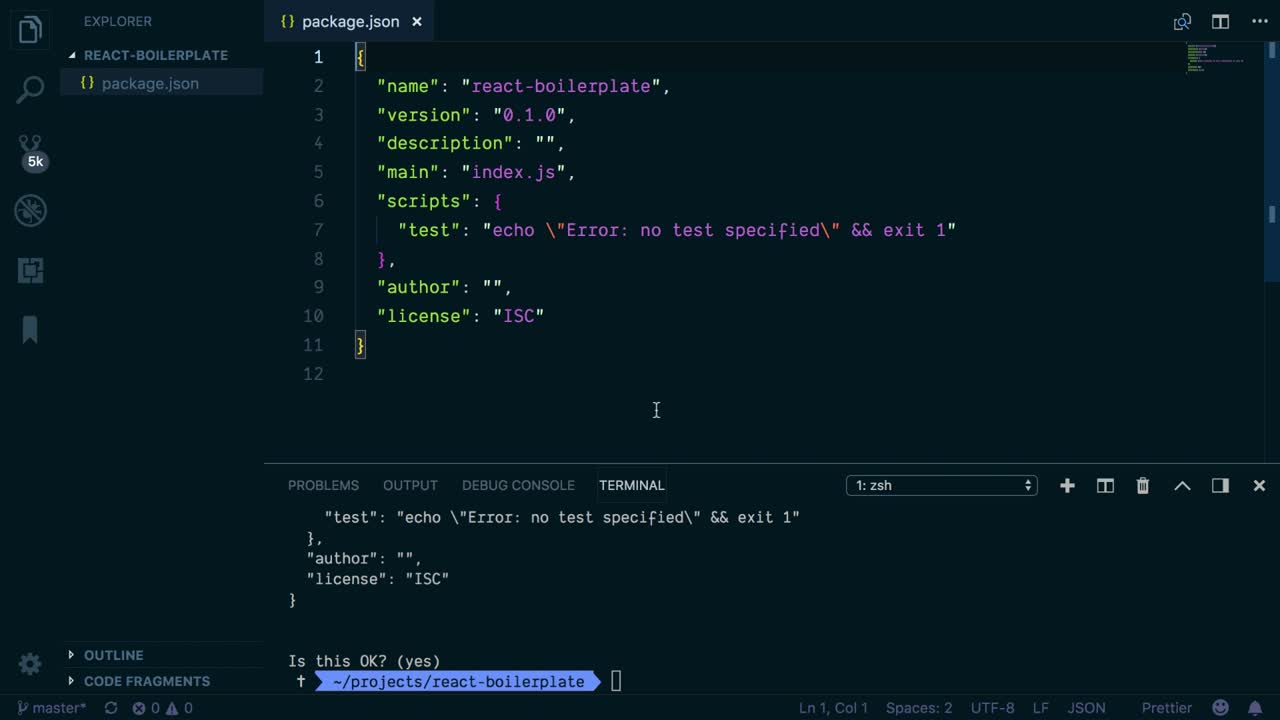The height and width of the screenshot is (720, 1280).
Task: Split the editor using the top-right icon
Action: coord(1220,21)
